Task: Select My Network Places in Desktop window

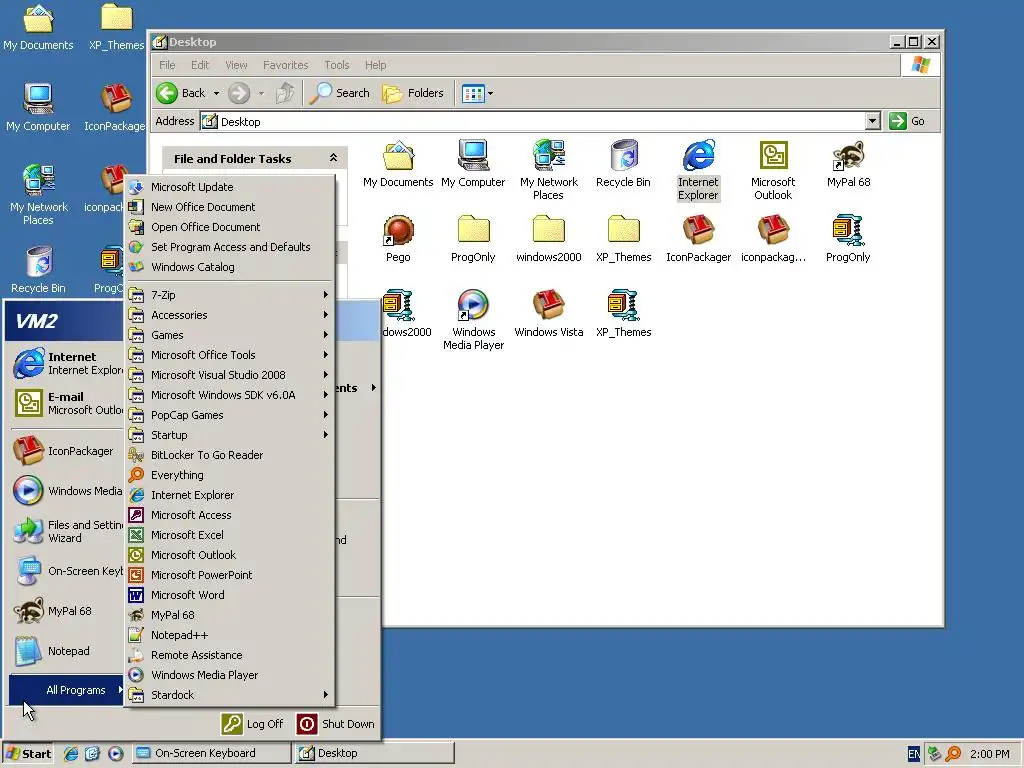Action: point(549,170)
